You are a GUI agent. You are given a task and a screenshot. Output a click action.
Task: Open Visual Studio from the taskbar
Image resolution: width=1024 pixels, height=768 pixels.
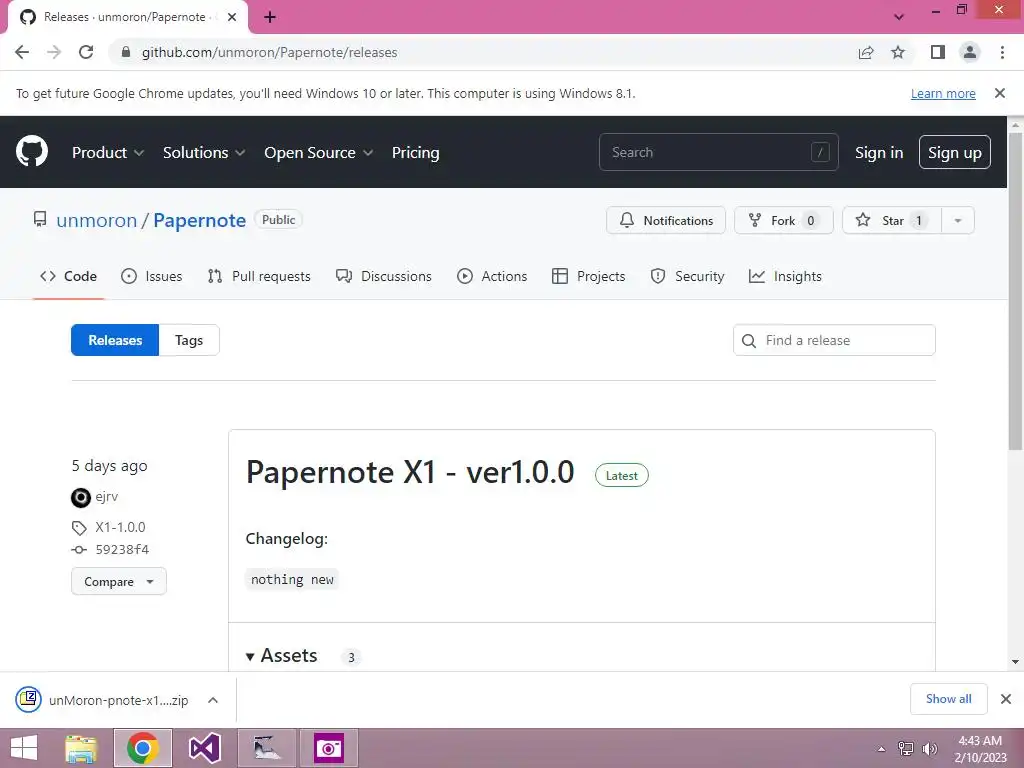(x=204, y=748)
